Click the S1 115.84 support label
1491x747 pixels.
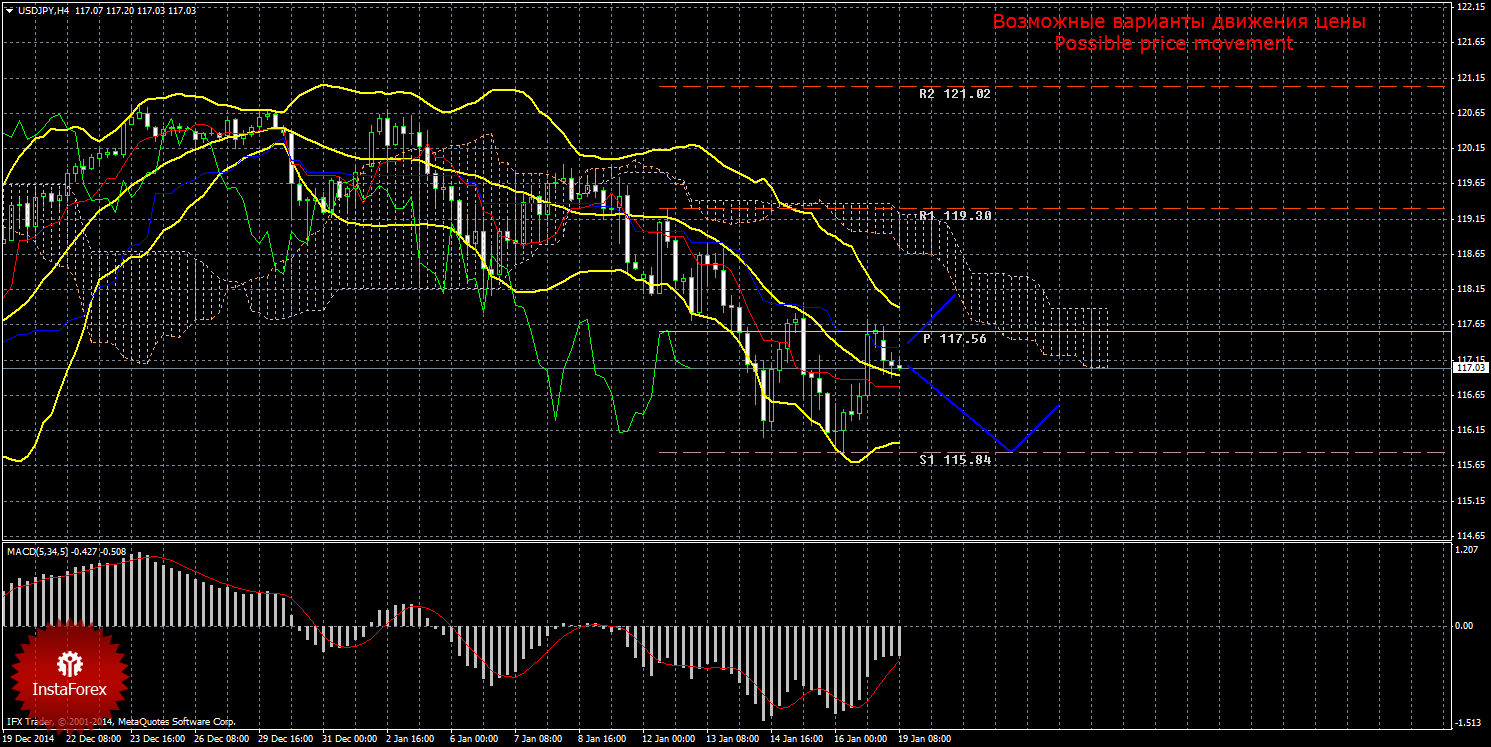coord(954,460)
